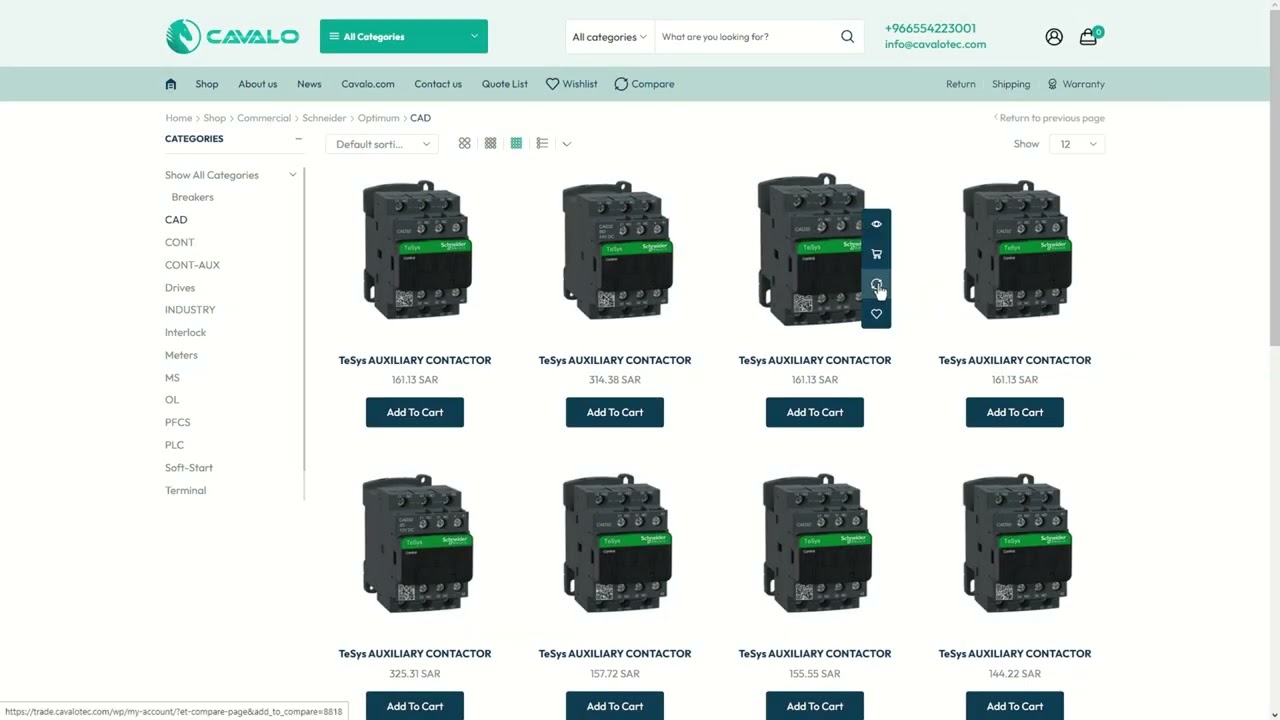Open the shopping cart icon in header
Image resolution: width=1280 pixels, height=720 pixels.
(1088, 37)
